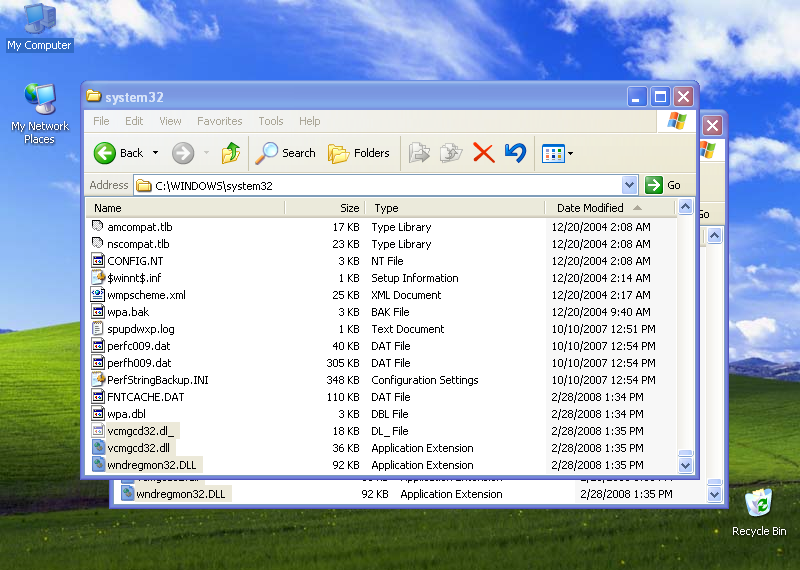Open the Views dropdown arrow
This screenshot has height=570, width=800.
coord(570,153)
